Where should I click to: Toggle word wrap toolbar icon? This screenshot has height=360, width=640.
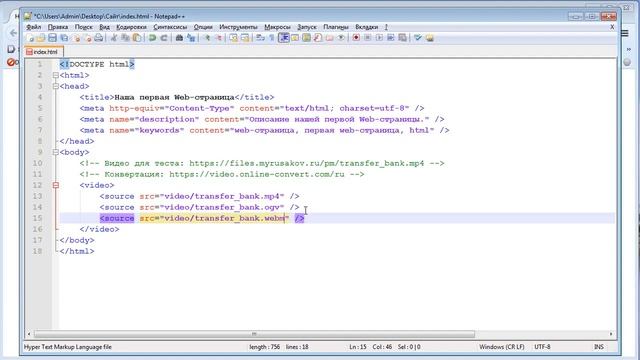tap(260, 38)
